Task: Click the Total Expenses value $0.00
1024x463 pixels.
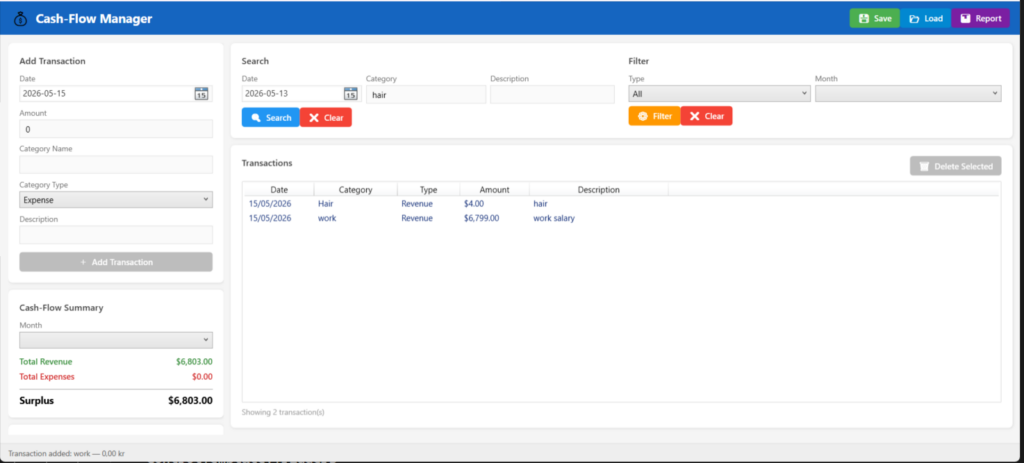Action: click(x=202, y=377)
